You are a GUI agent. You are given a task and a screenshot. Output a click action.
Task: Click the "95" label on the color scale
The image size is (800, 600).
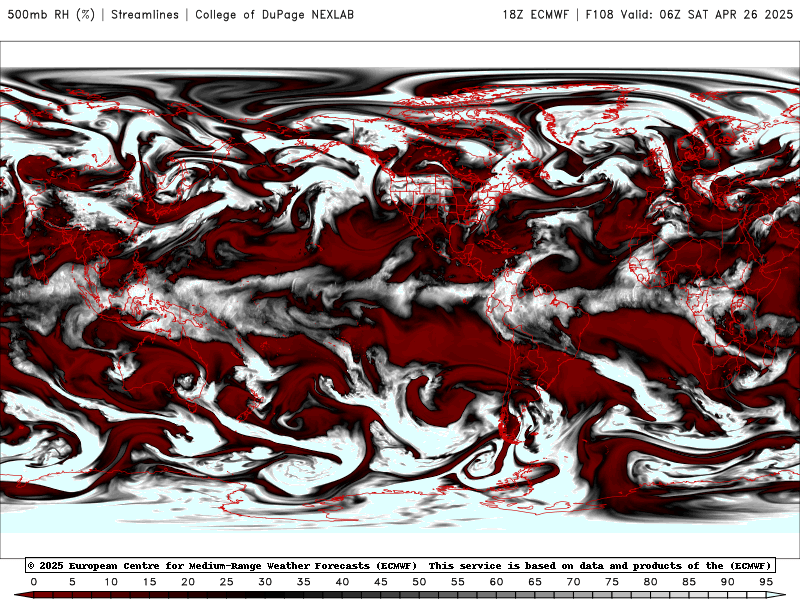point(766,582)
